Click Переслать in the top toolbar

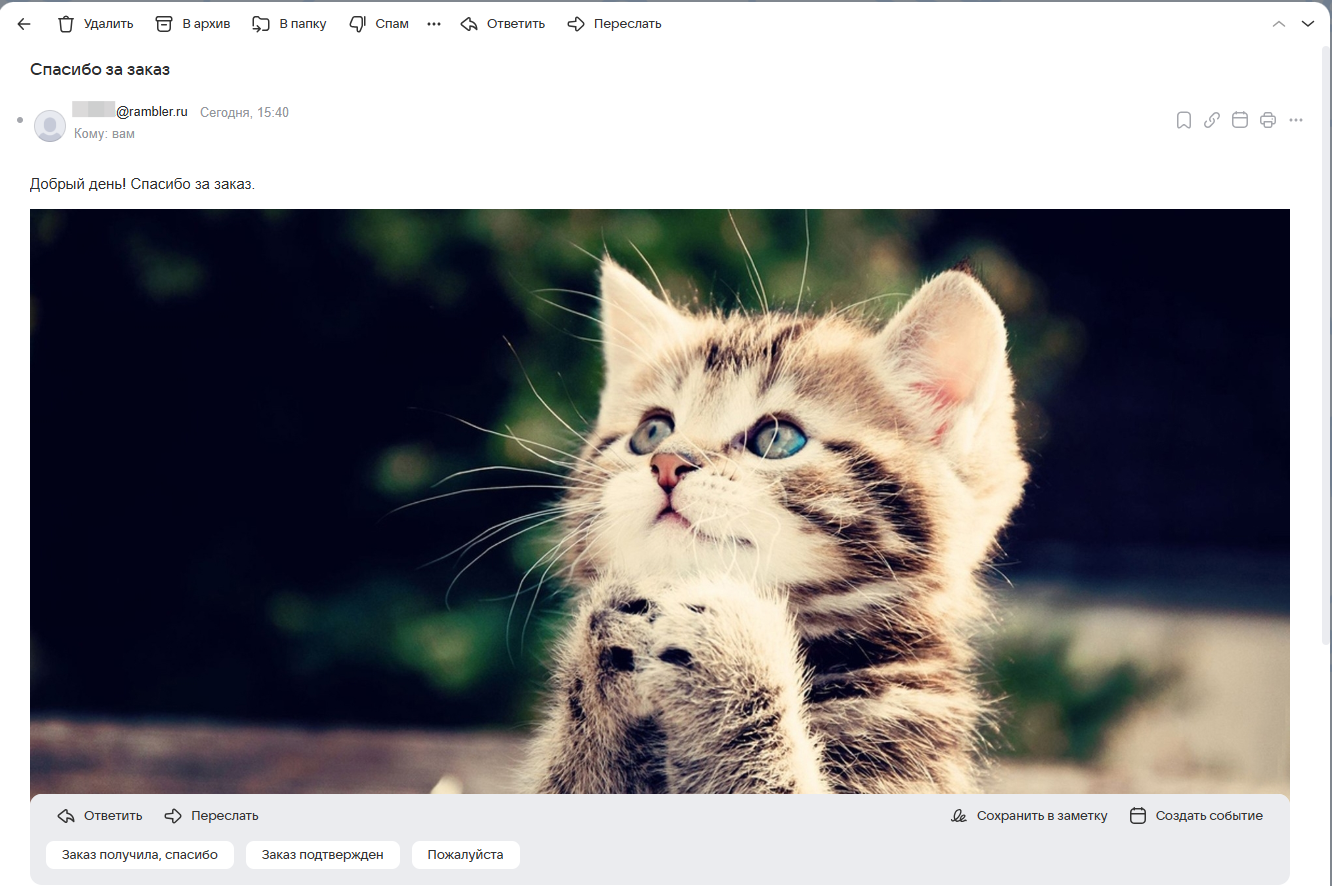[x=614, y=24]
